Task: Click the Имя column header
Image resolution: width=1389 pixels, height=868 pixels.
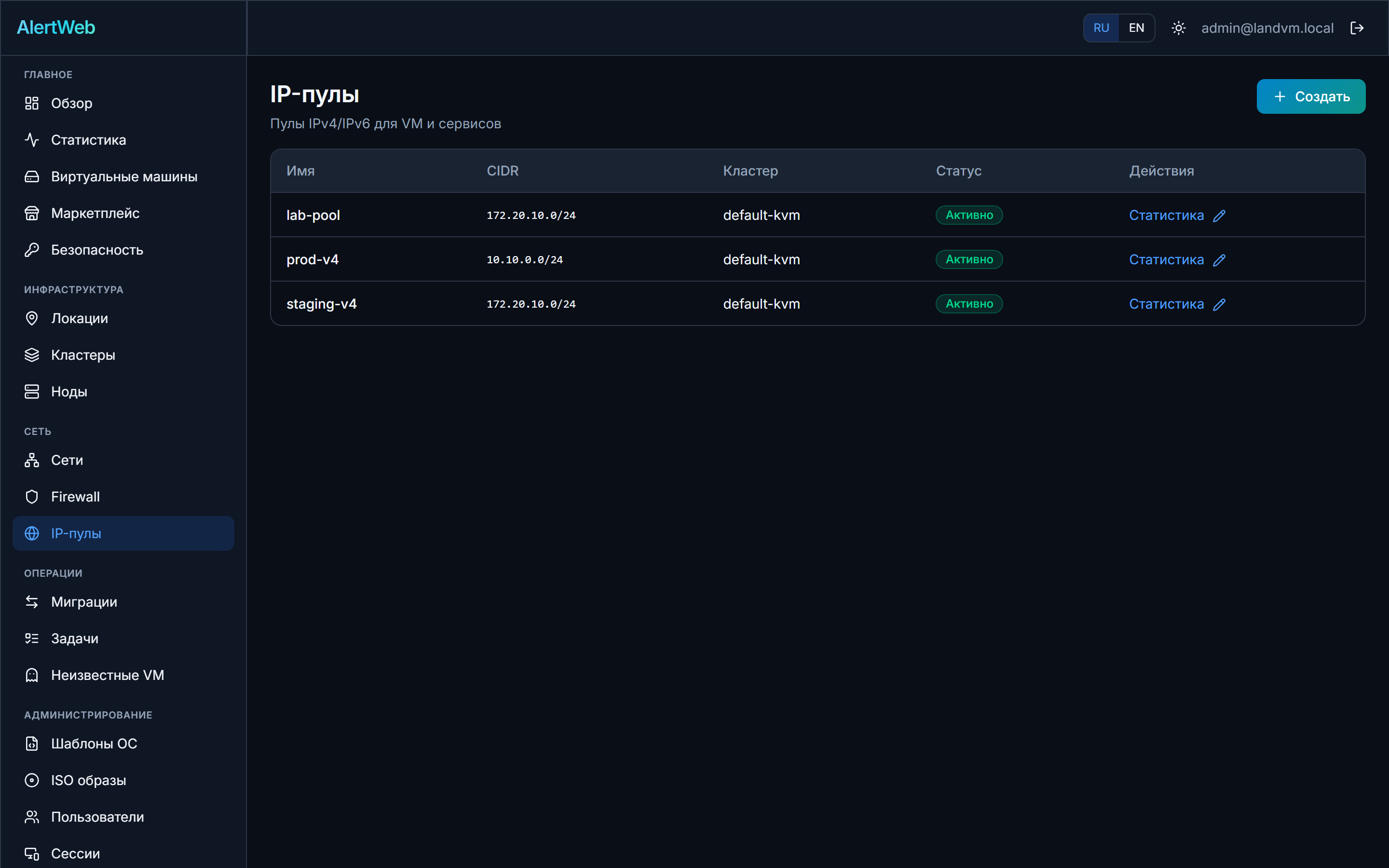Action: coord(300,171)
